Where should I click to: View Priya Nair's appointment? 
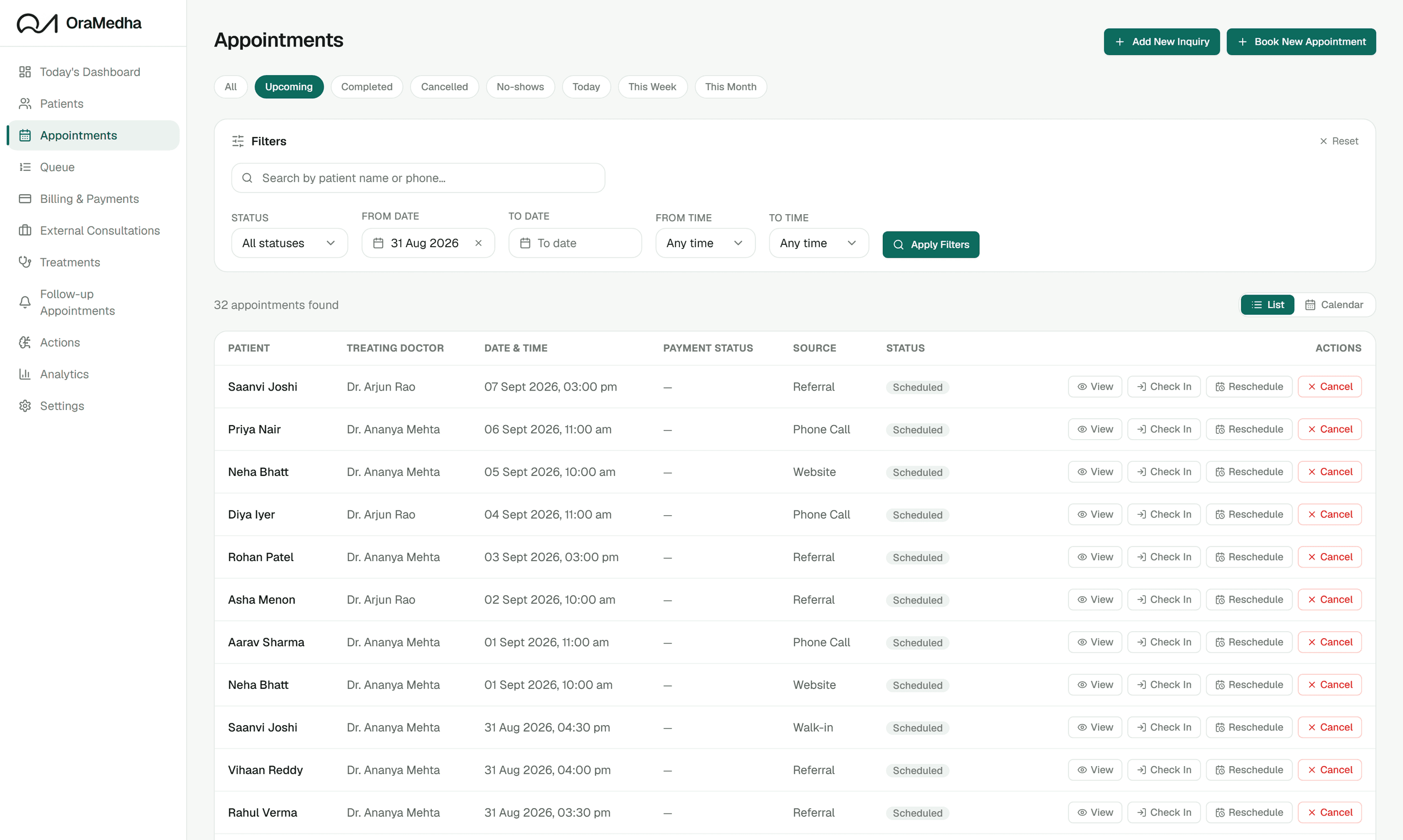(1095, 429)
